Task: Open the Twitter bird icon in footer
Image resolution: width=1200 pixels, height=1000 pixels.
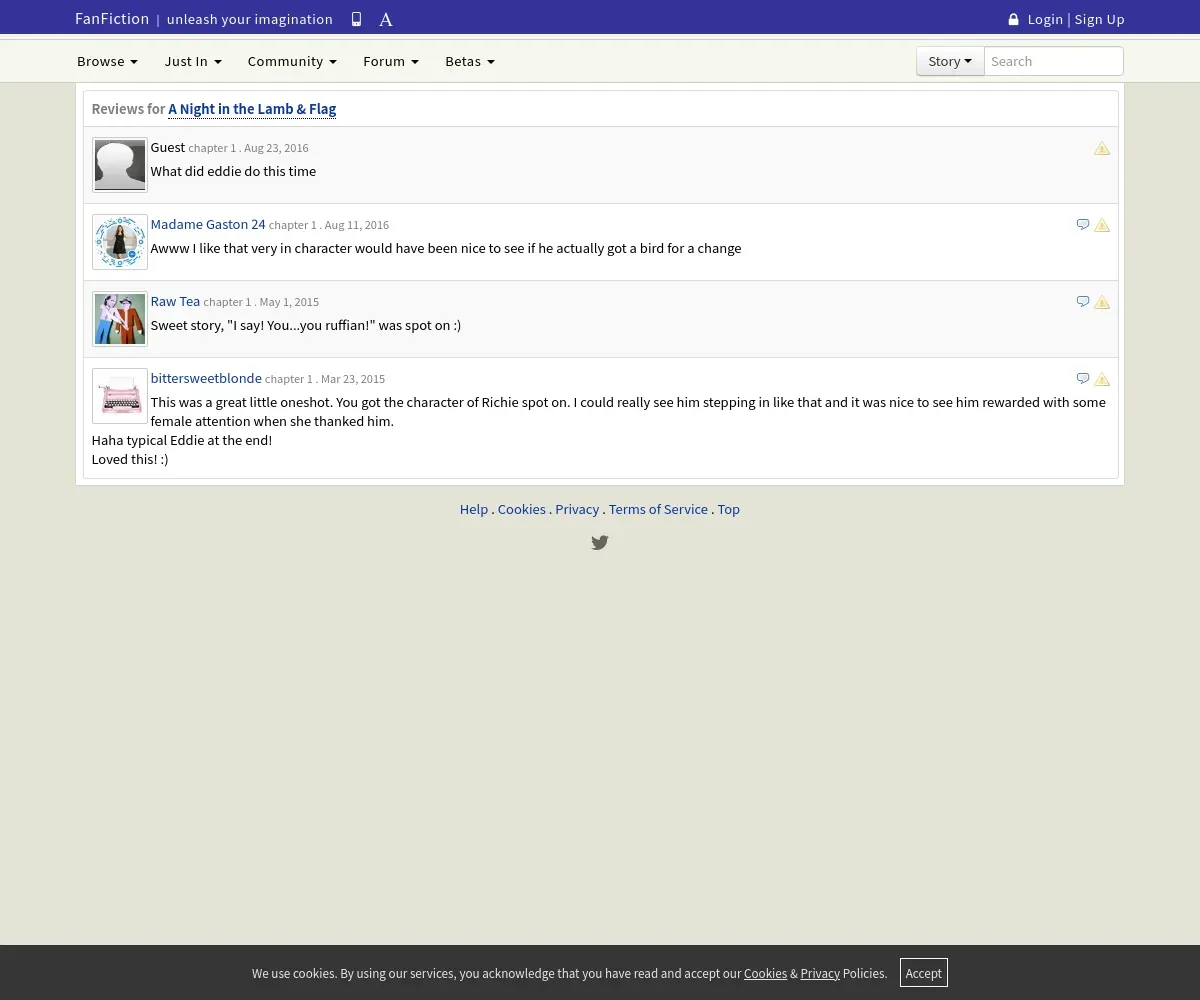Action: tap(600, 543)
